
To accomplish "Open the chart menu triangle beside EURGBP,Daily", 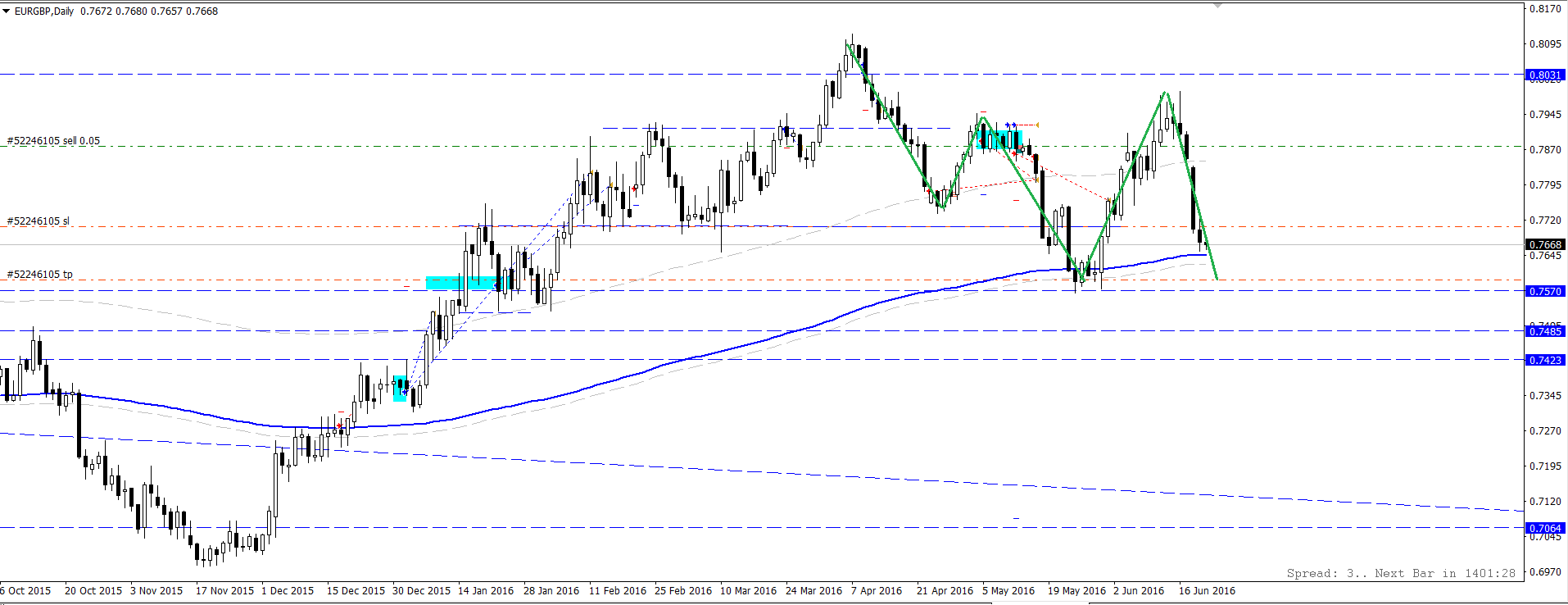I will coord(7,11).
